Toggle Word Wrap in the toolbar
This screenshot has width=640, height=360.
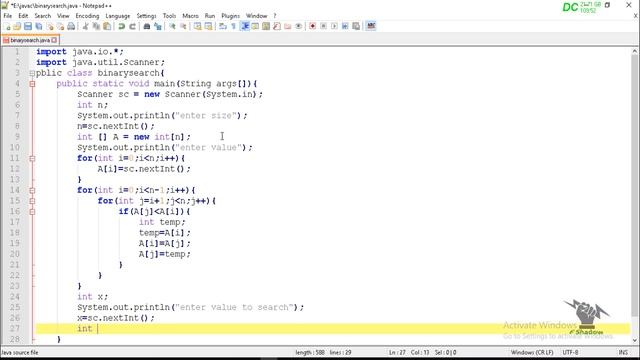click(x=223, y=27)
